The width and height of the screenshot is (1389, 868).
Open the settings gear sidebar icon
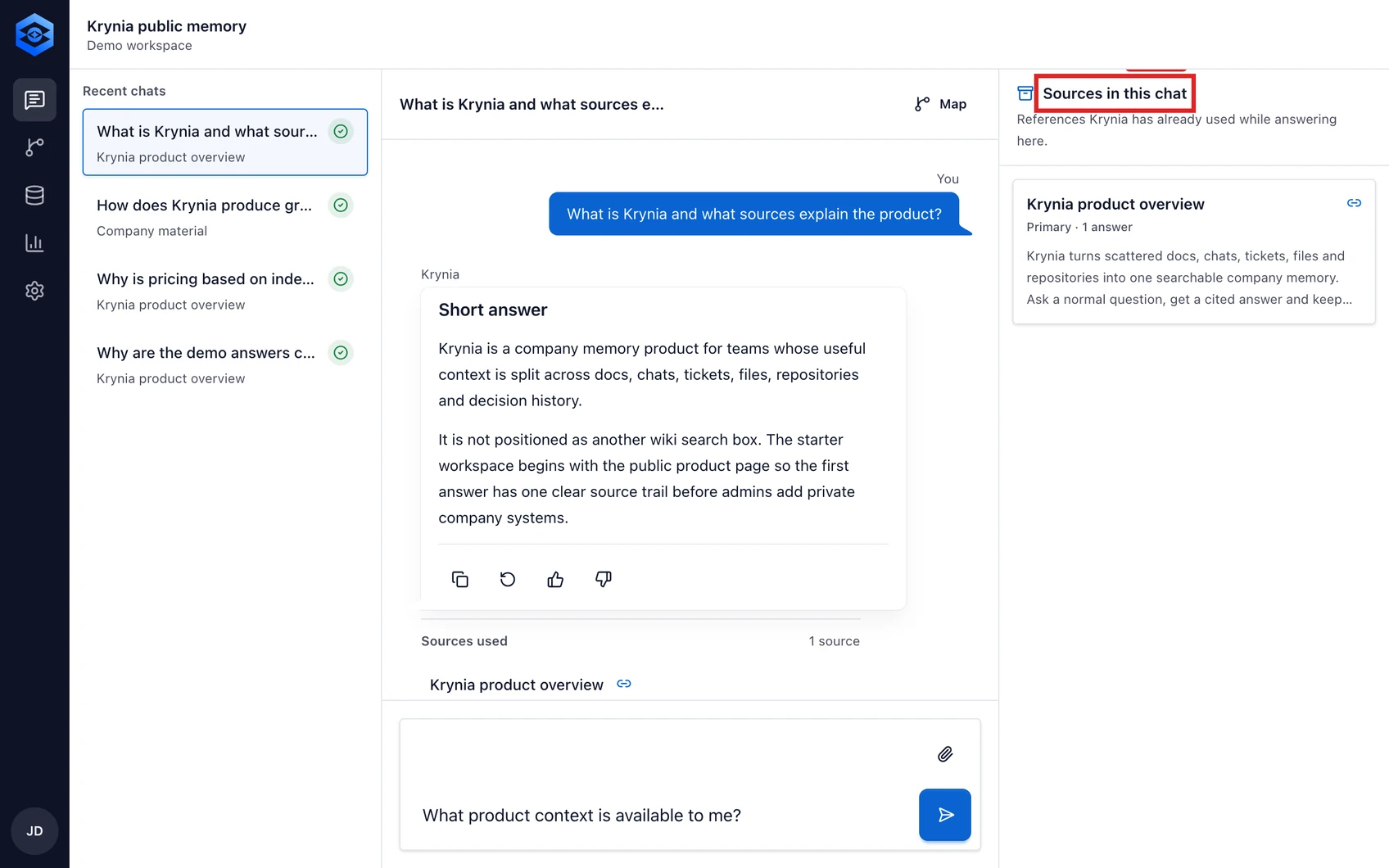[x=34, y=291]
